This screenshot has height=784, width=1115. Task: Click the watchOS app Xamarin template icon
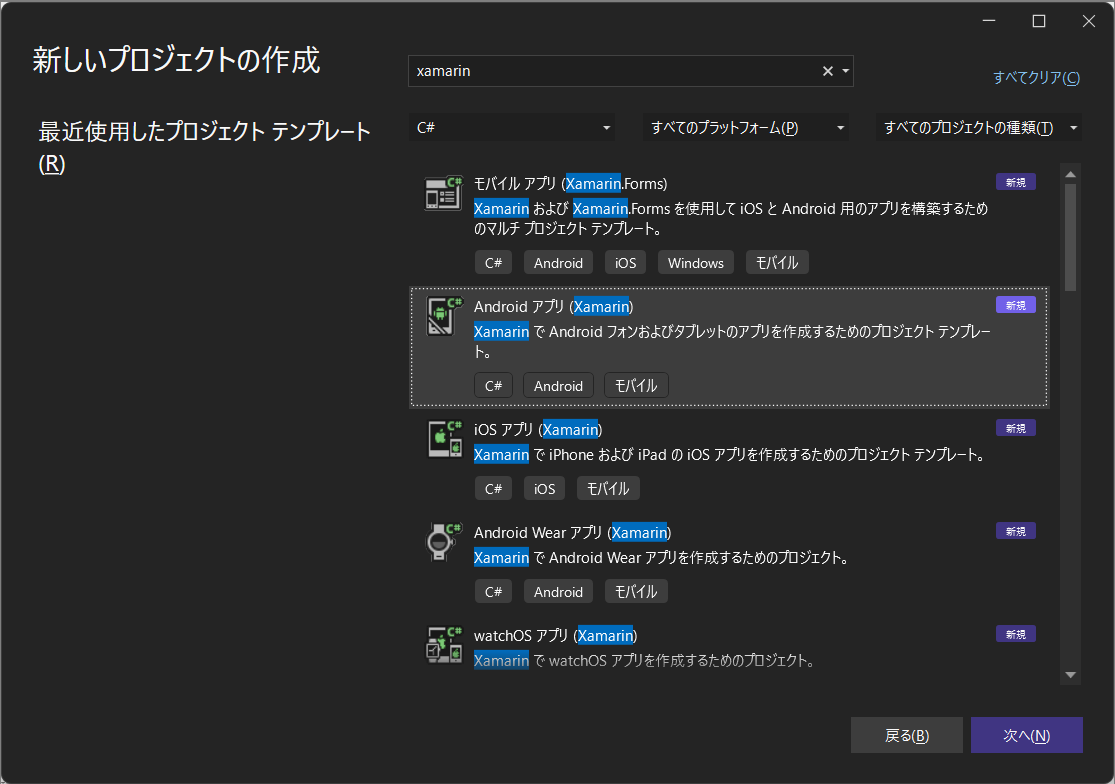pos(444,645)
